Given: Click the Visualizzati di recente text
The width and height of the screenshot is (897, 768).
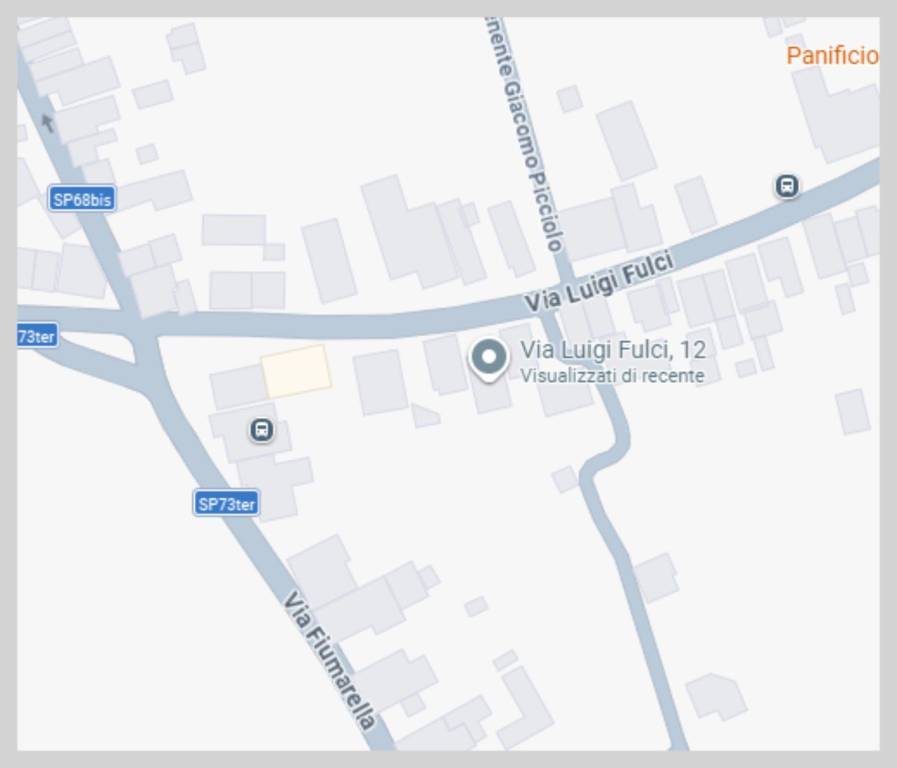Looking at the screenshot, I should (x=612, y=376).
